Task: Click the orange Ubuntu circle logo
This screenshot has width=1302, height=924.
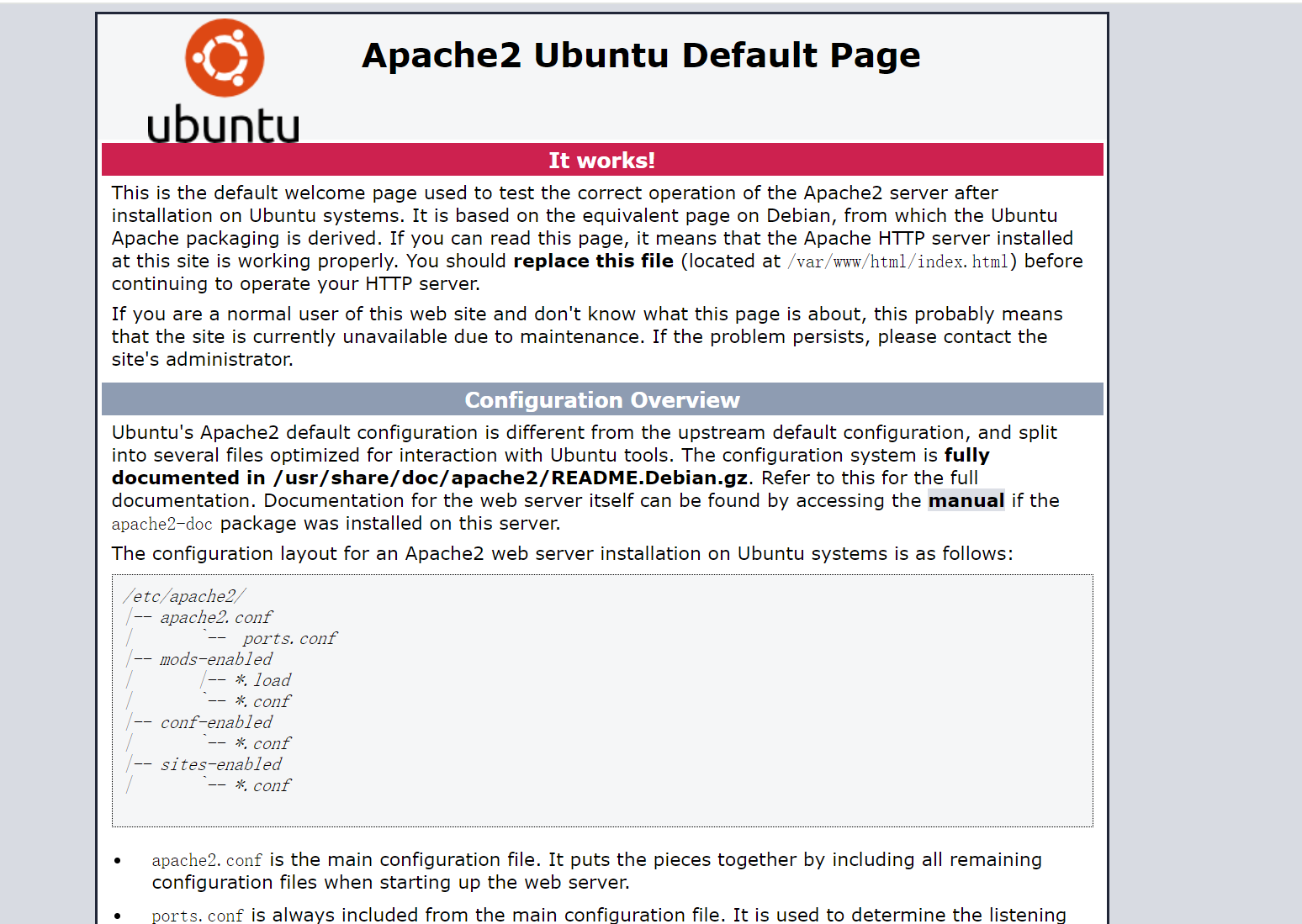Action: coord(225,58)
